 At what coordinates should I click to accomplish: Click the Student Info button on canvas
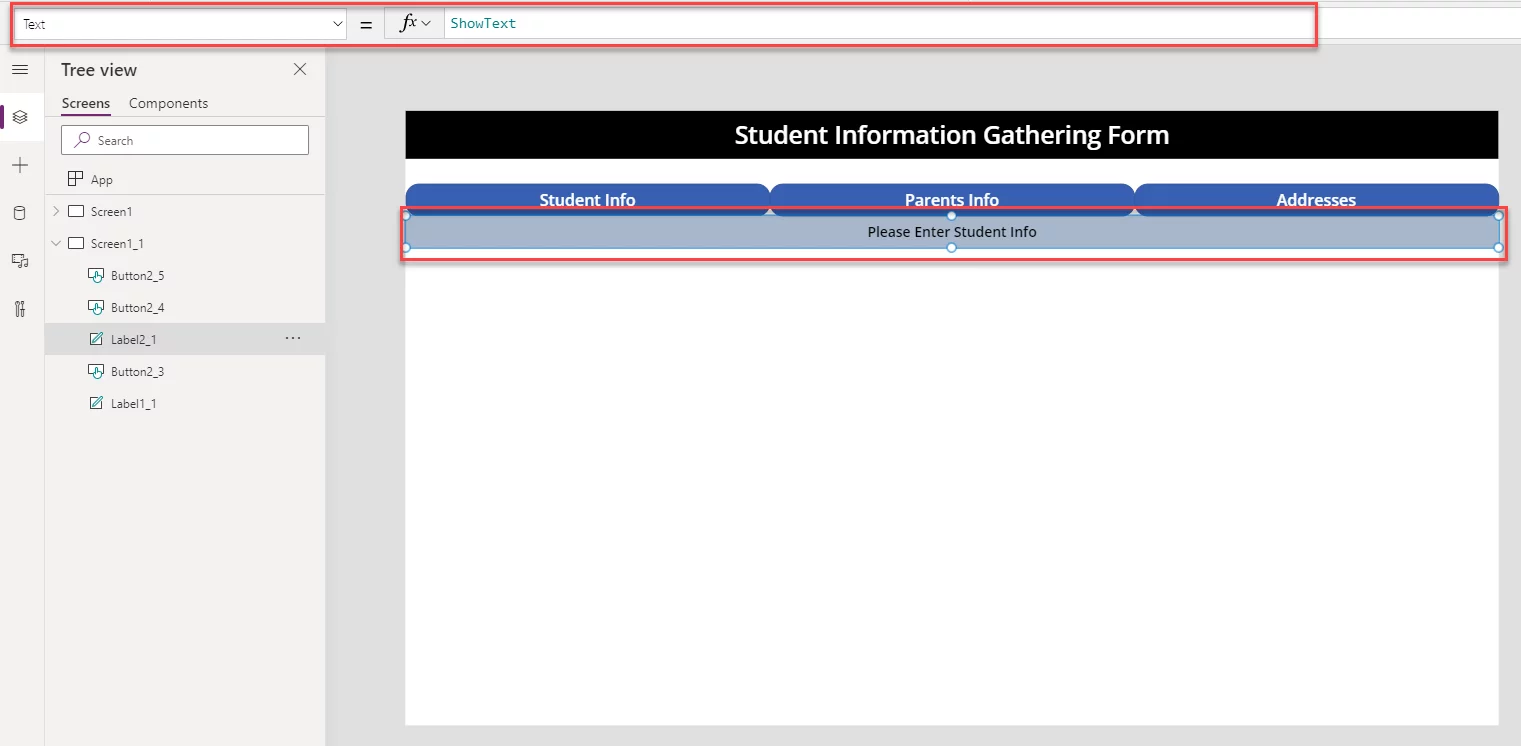coord(587,199)
